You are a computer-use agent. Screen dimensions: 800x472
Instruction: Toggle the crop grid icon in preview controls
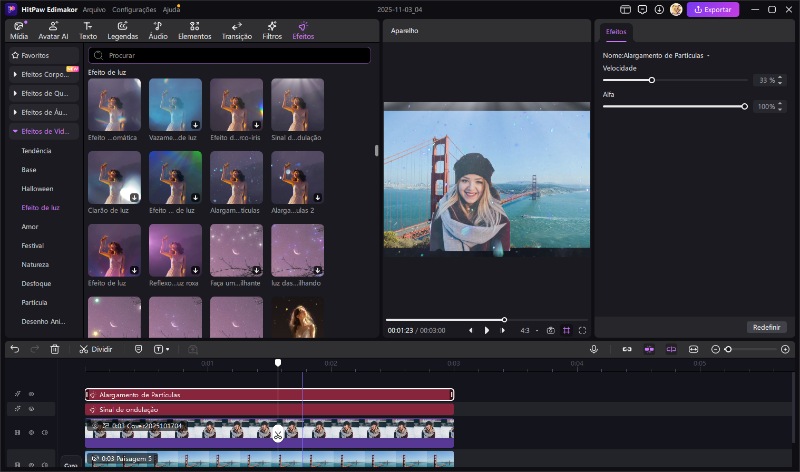[566, 330]
